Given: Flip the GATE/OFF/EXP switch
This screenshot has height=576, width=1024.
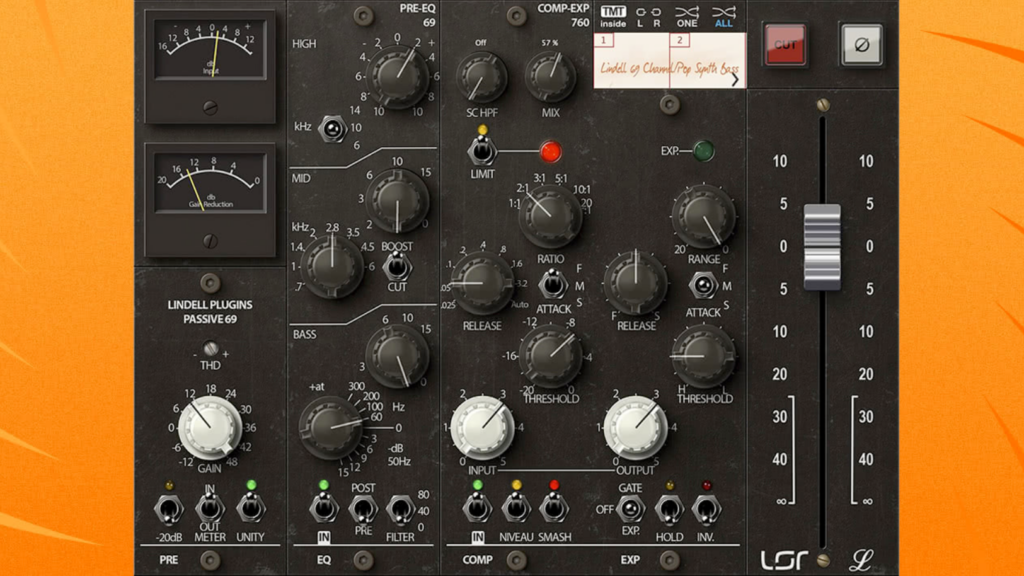Looking at the screenshot, I should [630, 508].
